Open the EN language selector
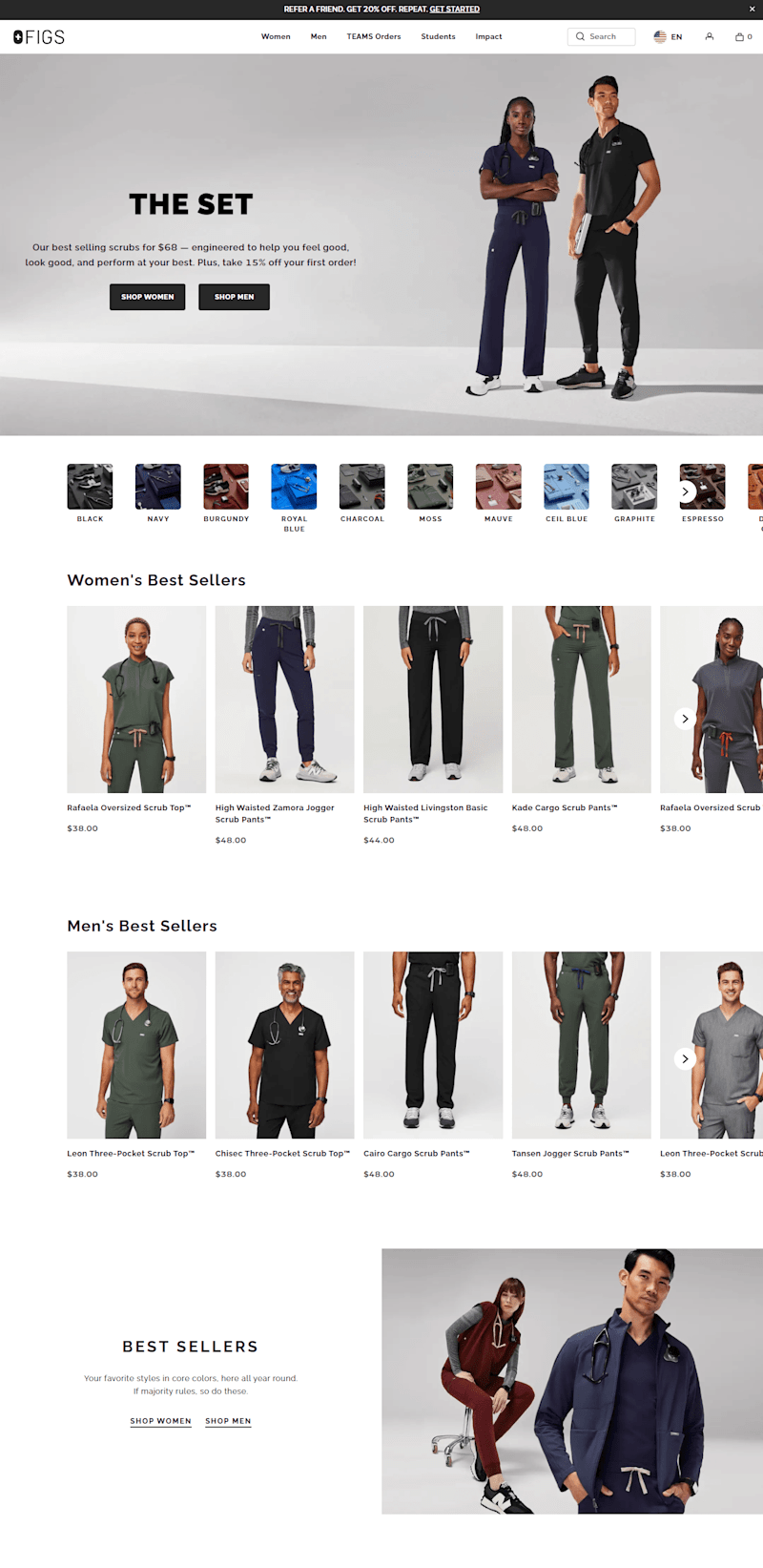 coord(676,36)
